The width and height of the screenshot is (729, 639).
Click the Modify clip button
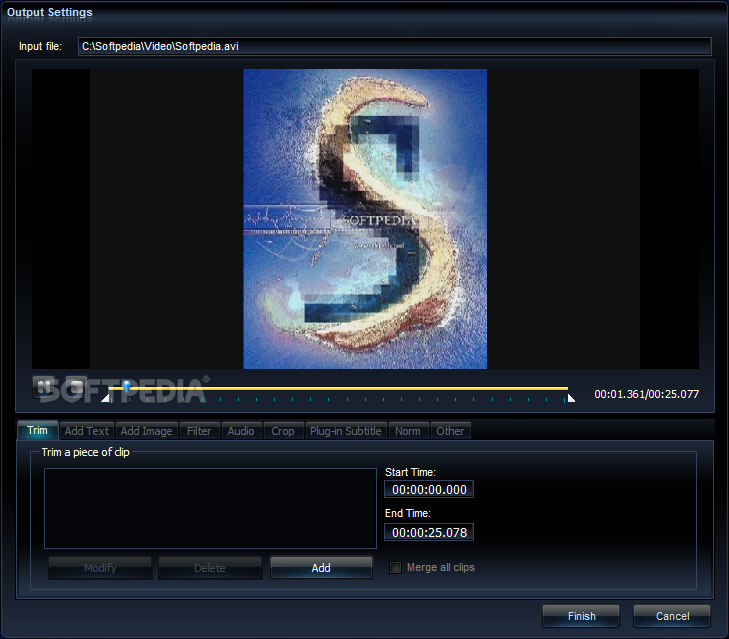tap(100, 568)
